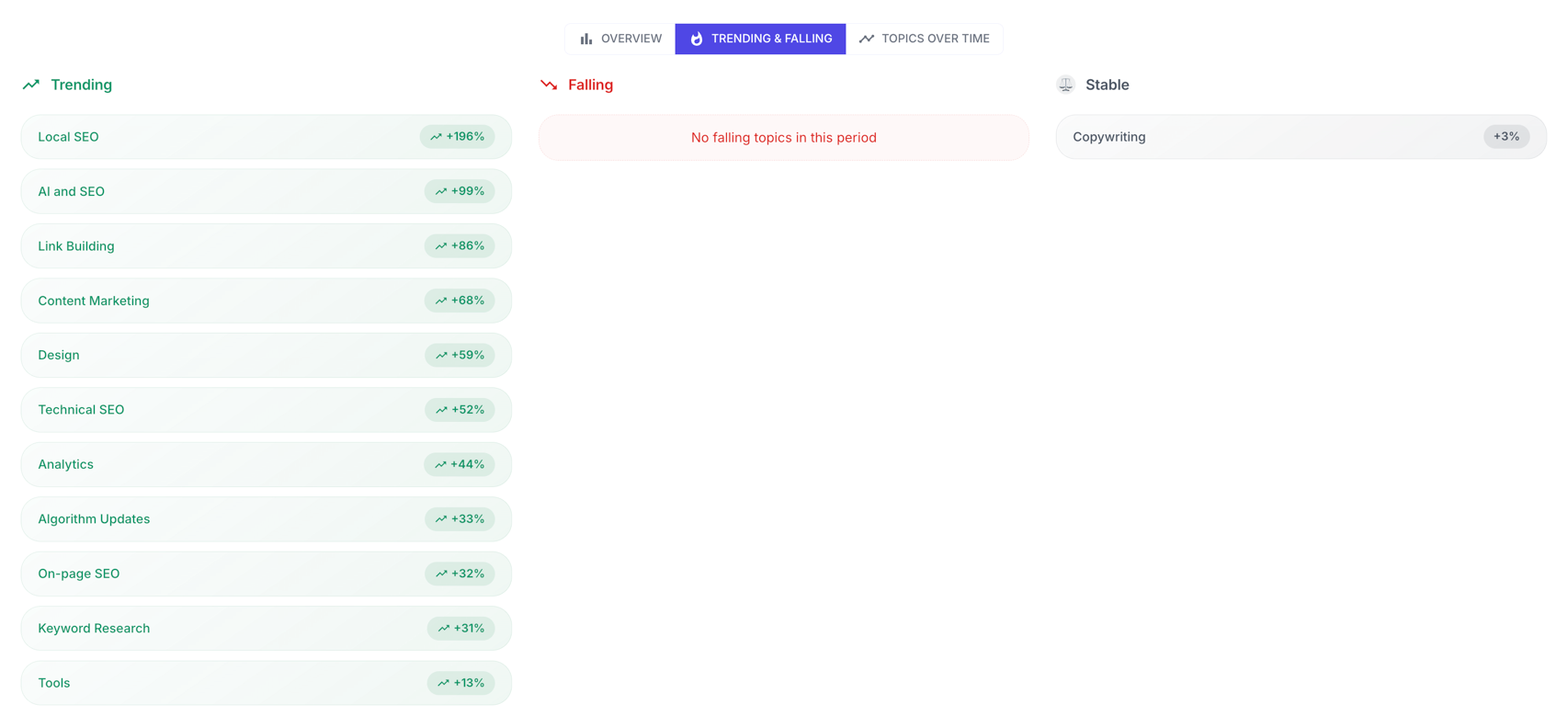The height and width of the screenshot is (716, 1568).
Task: Choose the Technical SEO topic
Action: point(267,410)
